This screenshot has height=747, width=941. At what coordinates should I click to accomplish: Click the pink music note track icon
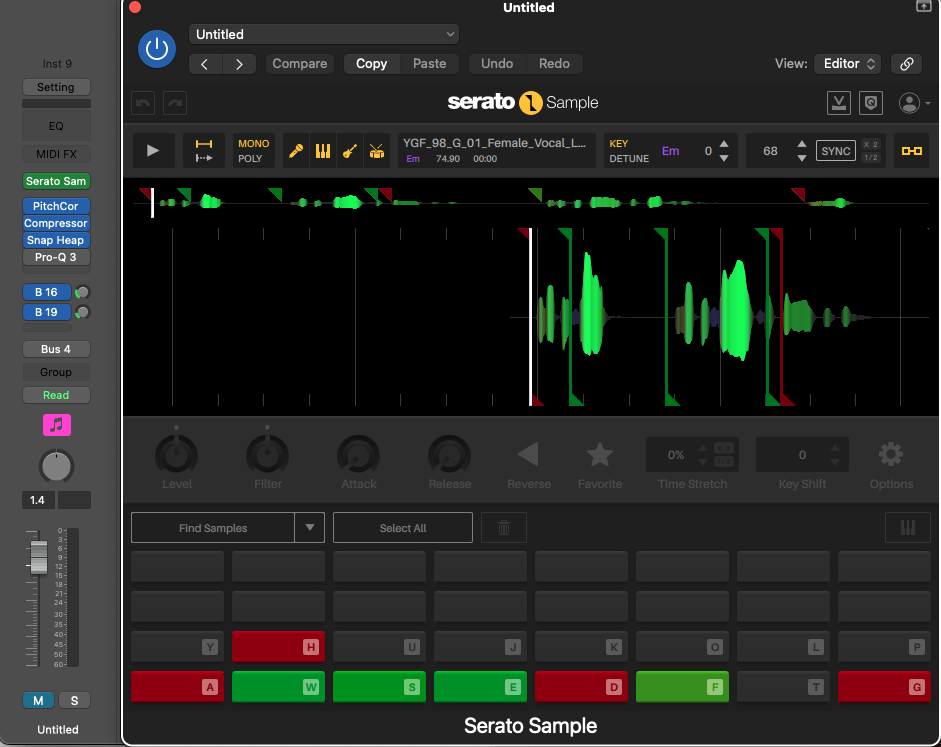click(x=56, y=425)
